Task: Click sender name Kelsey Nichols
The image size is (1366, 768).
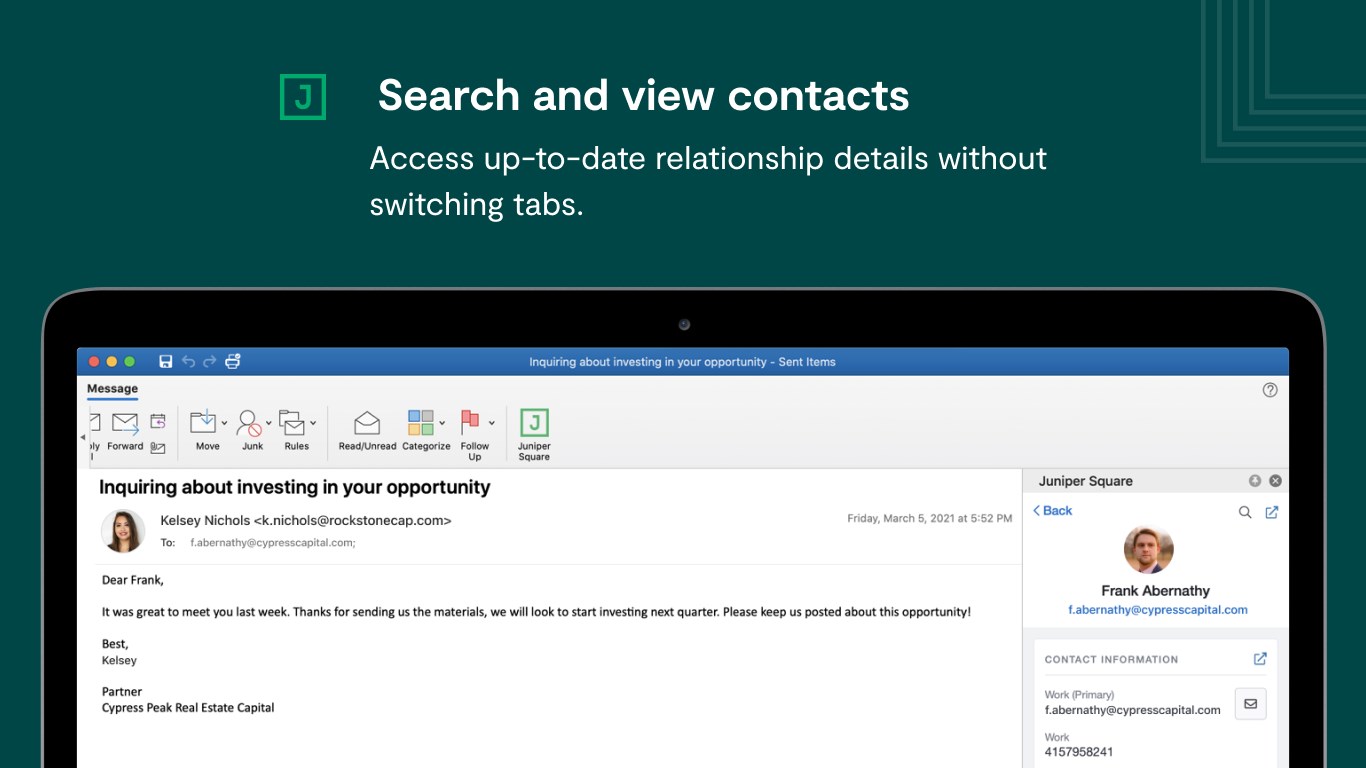Action: [x=205, y=520]
